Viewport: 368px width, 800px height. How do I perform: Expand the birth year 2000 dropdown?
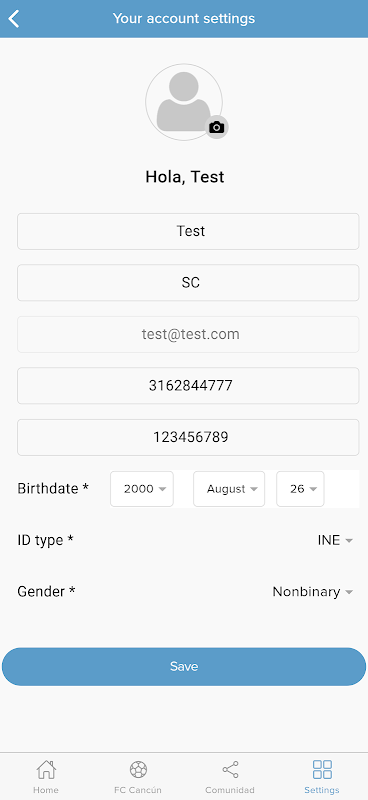[x=142, y=489]
